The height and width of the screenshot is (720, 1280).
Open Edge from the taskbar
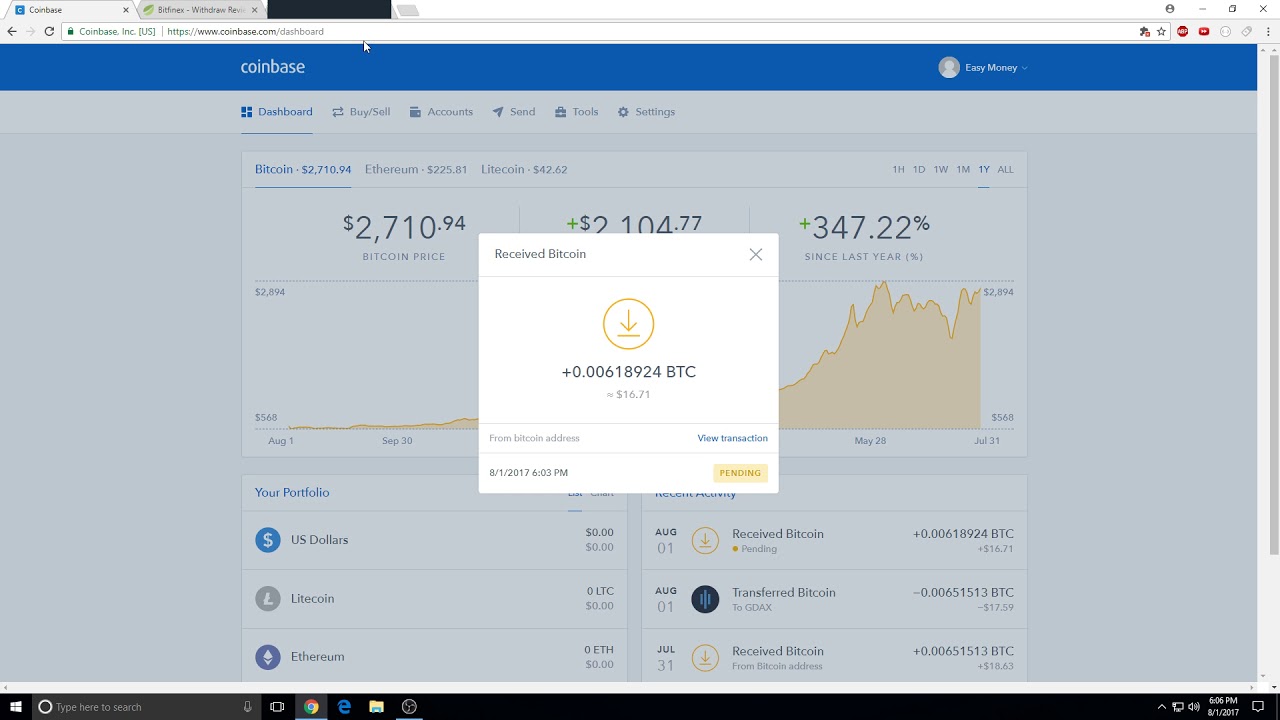pos(344,707)
